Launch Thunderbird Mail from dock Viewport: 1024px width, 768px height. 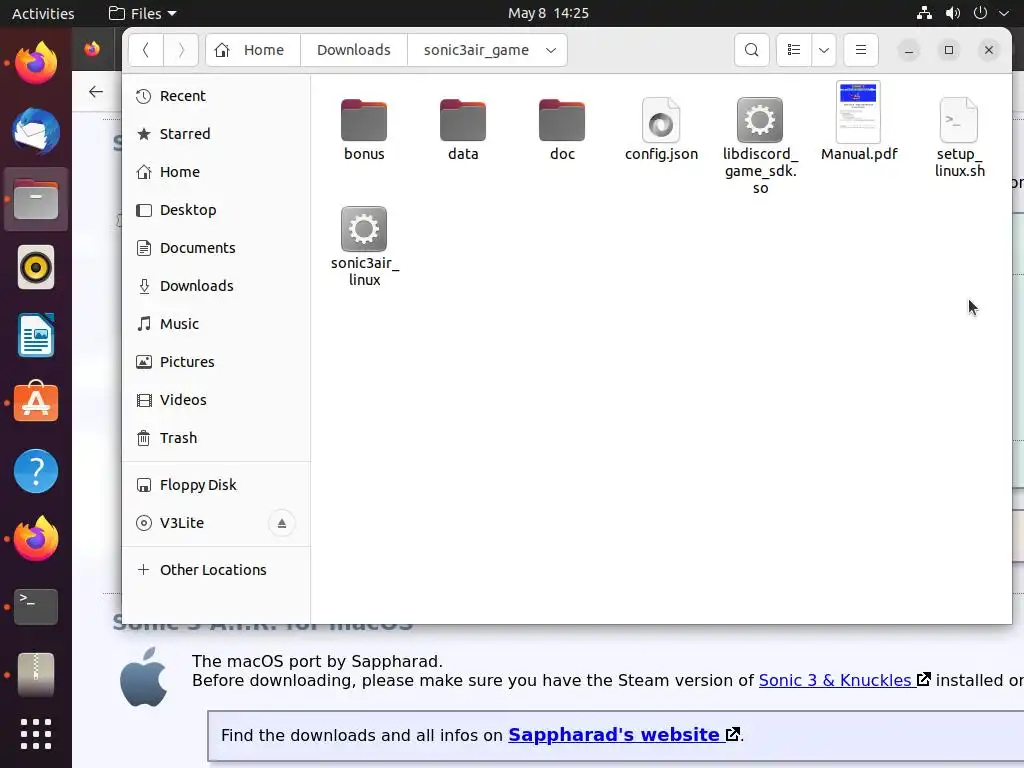pyautogui.click(x=36, y=131)
